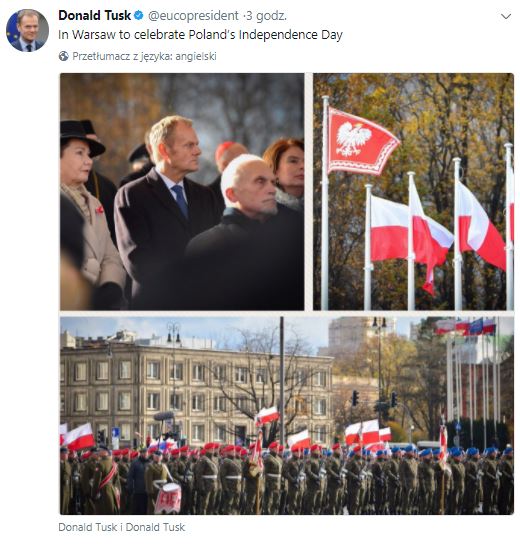This screenshot has height=544, width=520.
Task: Click second 'Donald Tusk' tagged name in caption
Action: 155,527
